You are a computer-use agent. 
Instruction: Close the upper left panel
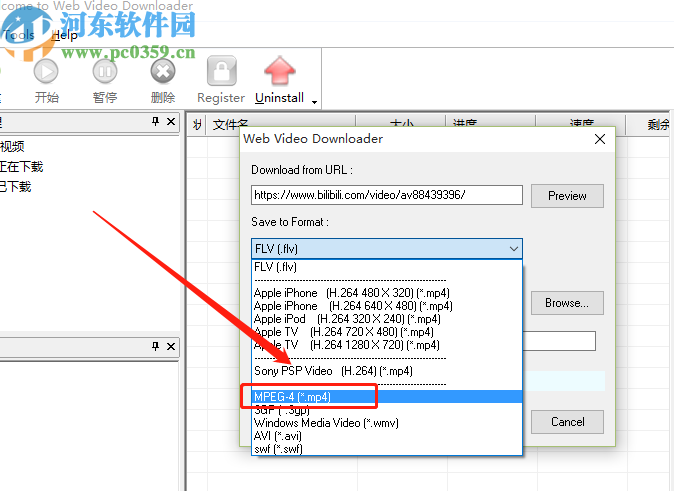(x=171, y=122)
